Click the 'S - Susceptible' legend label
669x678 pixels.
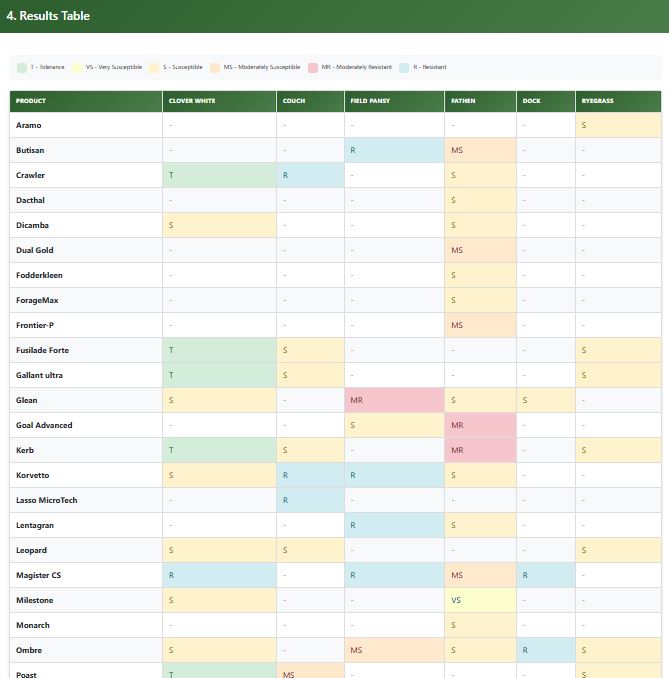182,67
